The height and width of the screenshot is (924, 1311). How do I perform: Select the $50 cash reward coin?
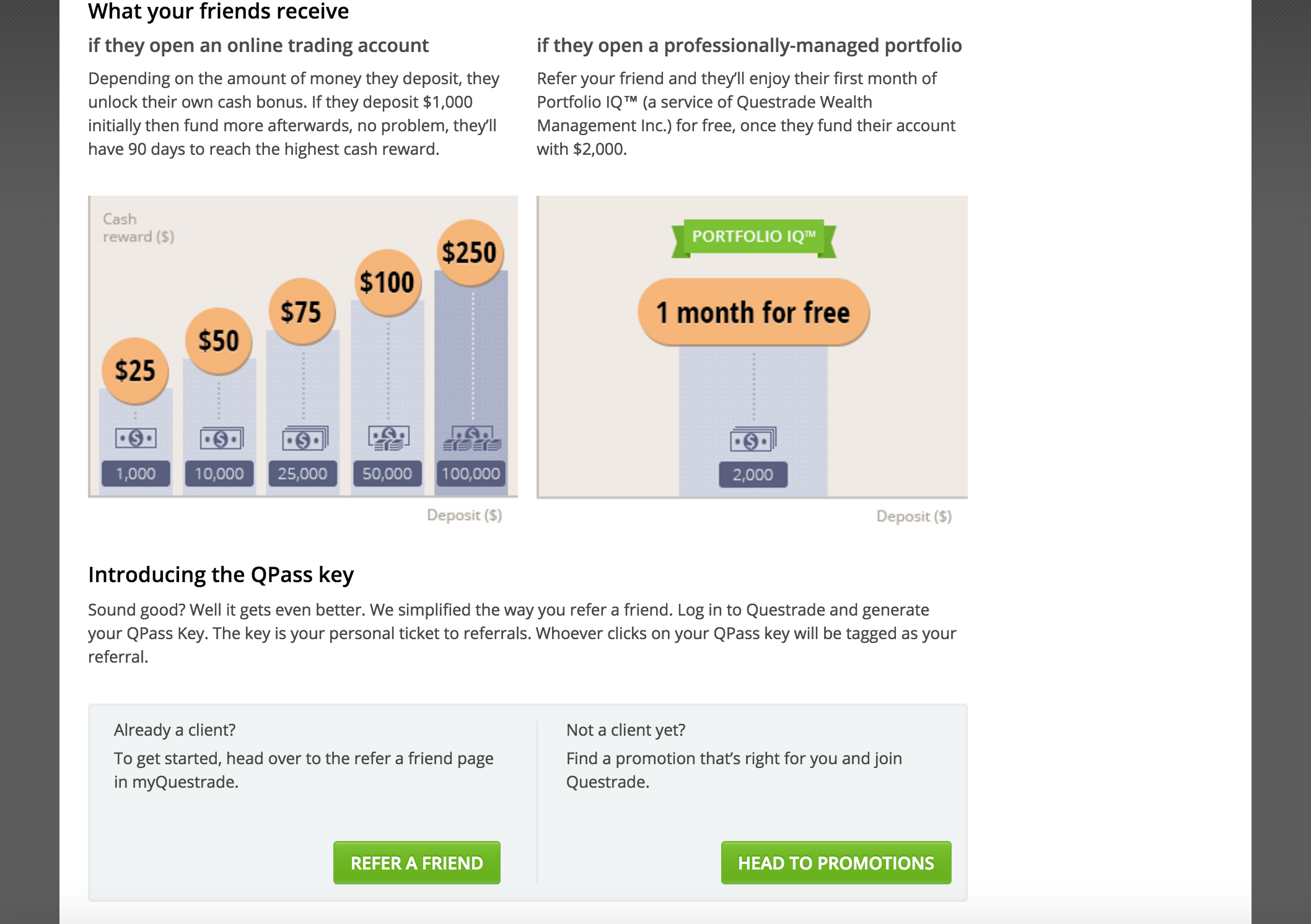pos(218,341)
